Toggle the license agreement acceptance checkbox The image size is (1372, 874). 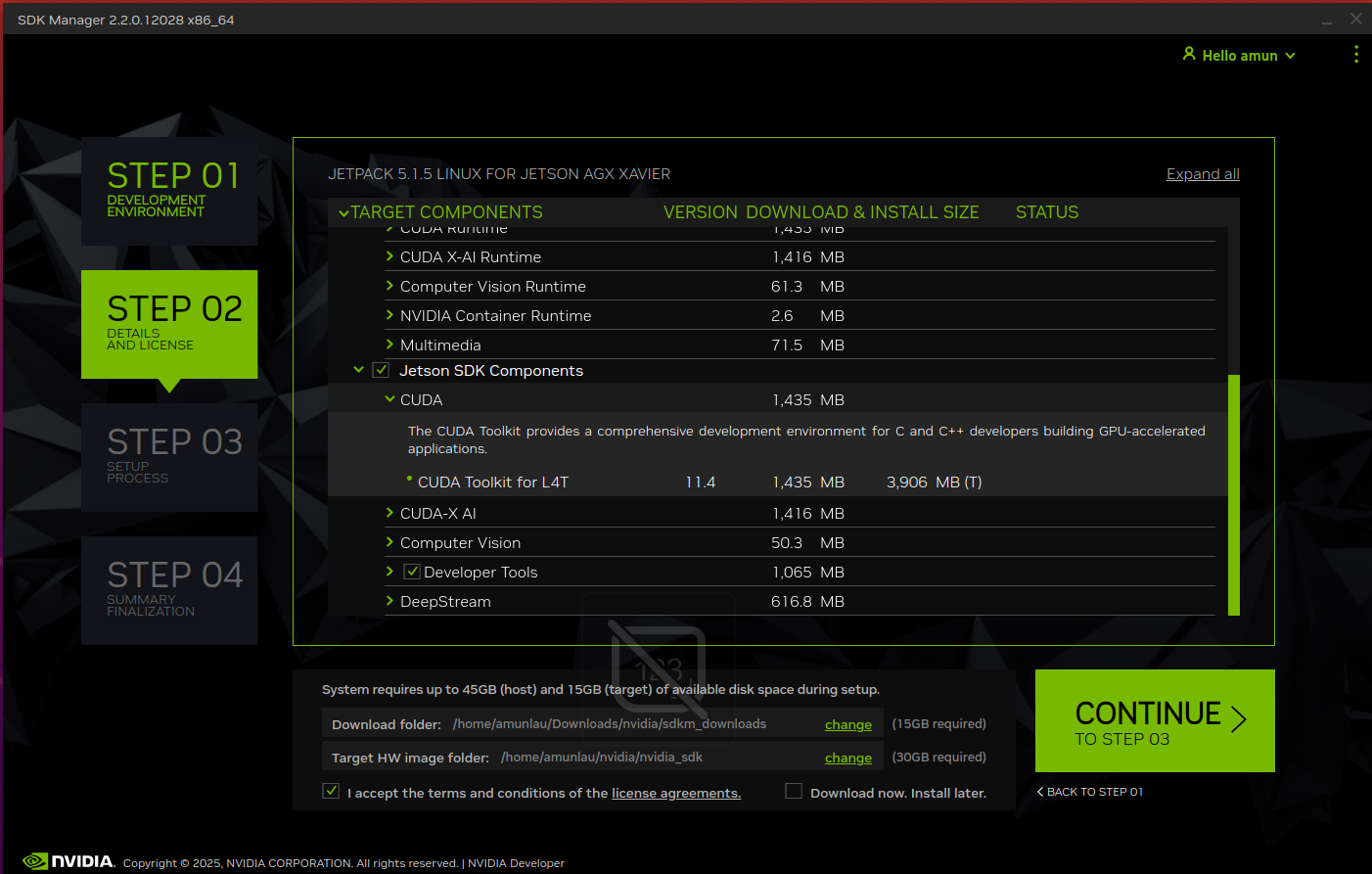[331, 791]
